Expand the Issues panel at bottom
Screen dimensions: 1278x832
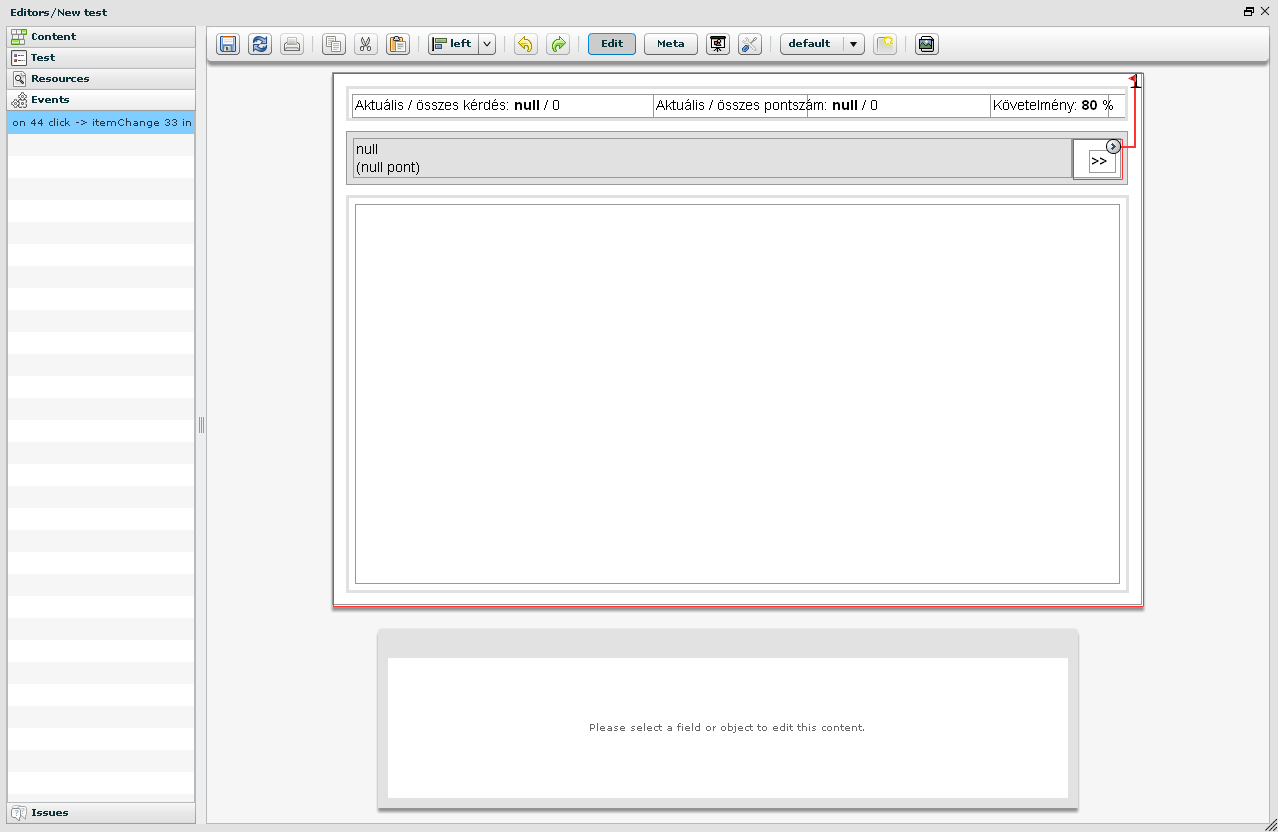(x=101, y=813)
